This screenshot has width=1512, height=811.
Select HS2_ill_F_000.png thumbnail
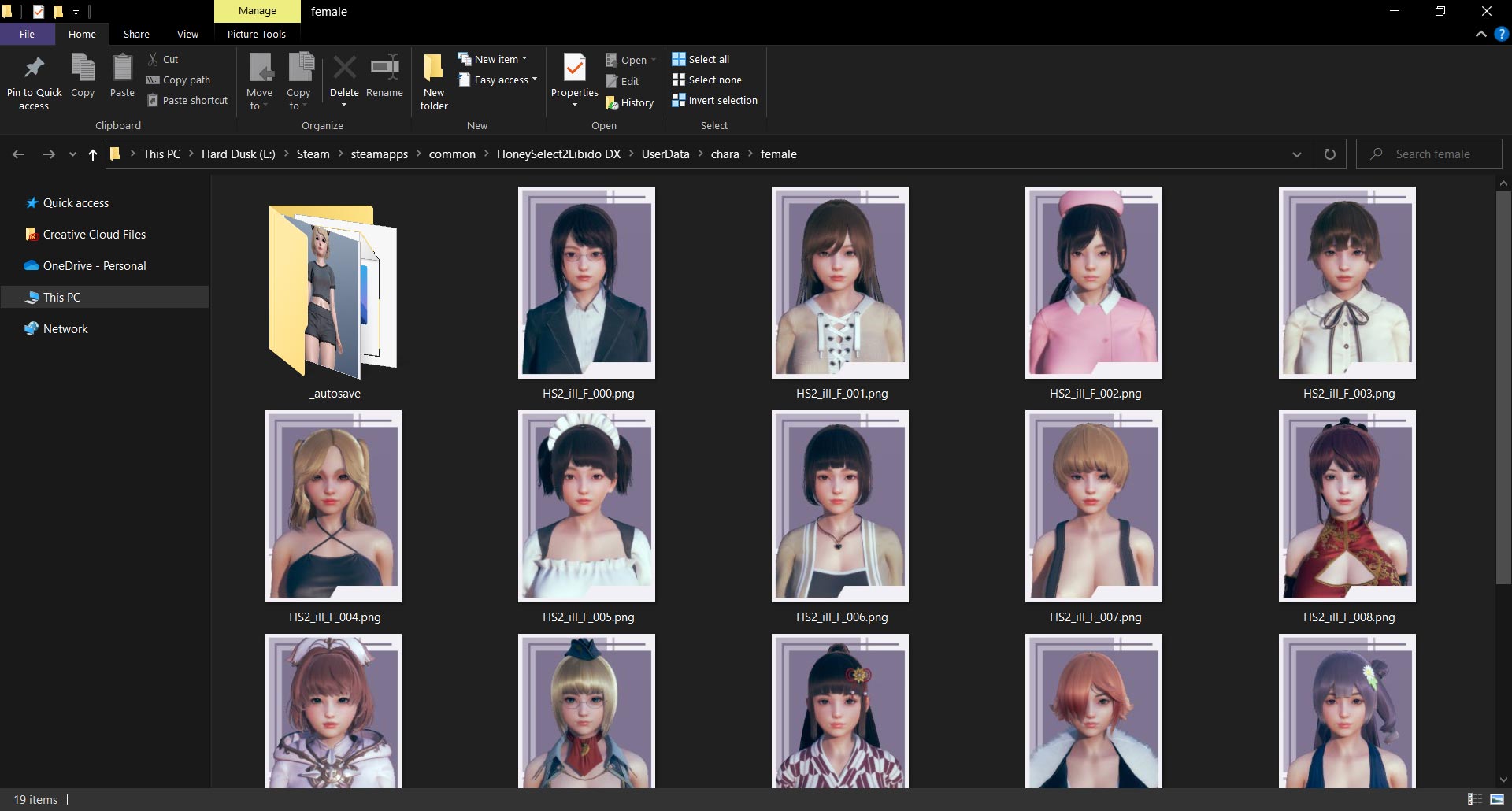(x=587, y=283)
